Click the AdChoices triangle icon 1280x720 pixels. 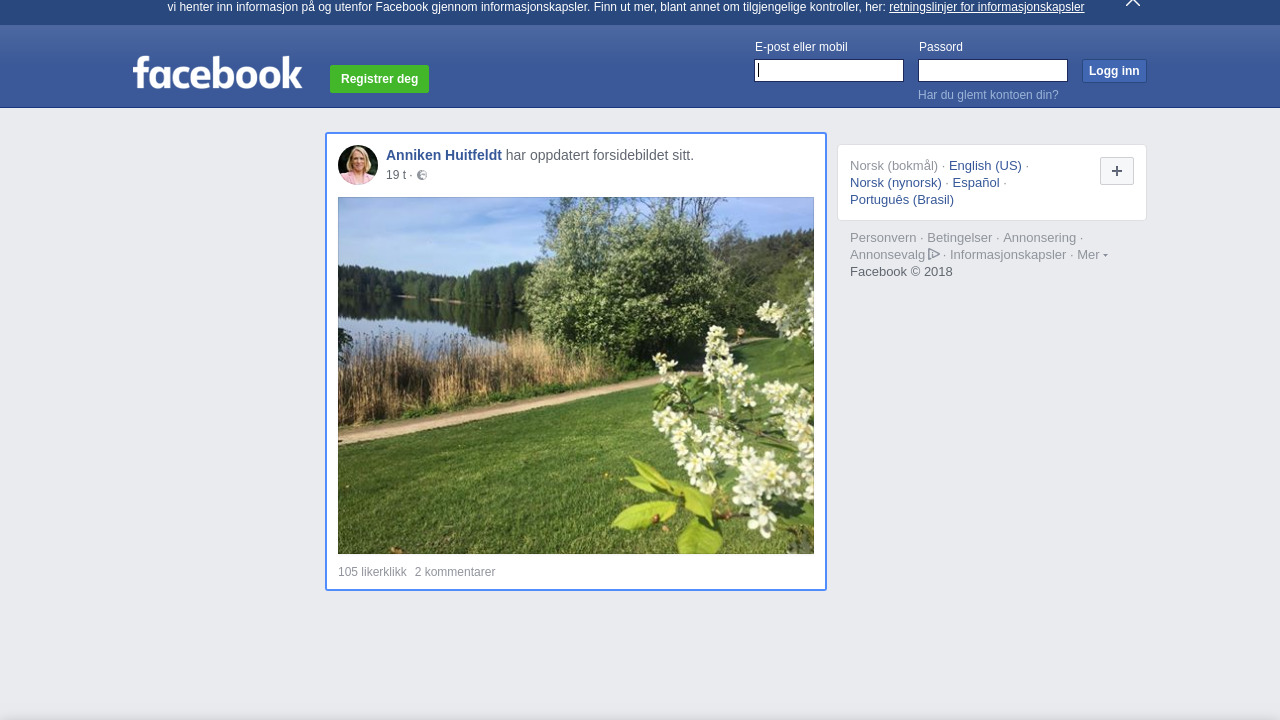(x=934, y=254)
